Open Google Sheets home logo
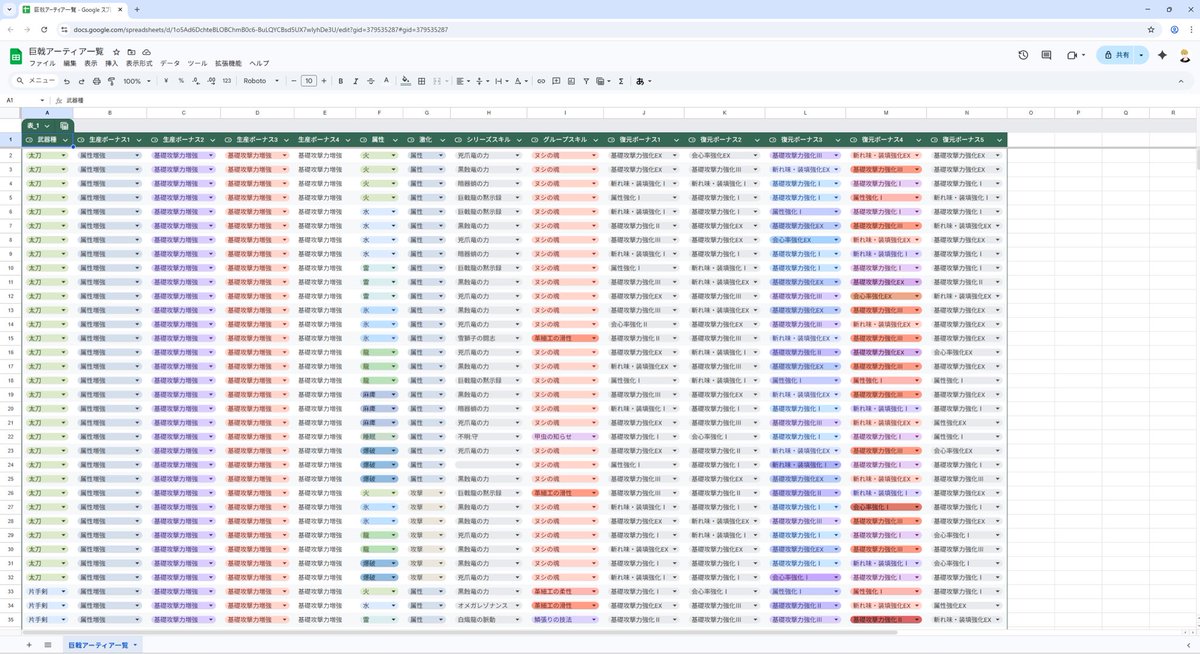Screen dimensions: 1200x654 (x=16, y=56)
